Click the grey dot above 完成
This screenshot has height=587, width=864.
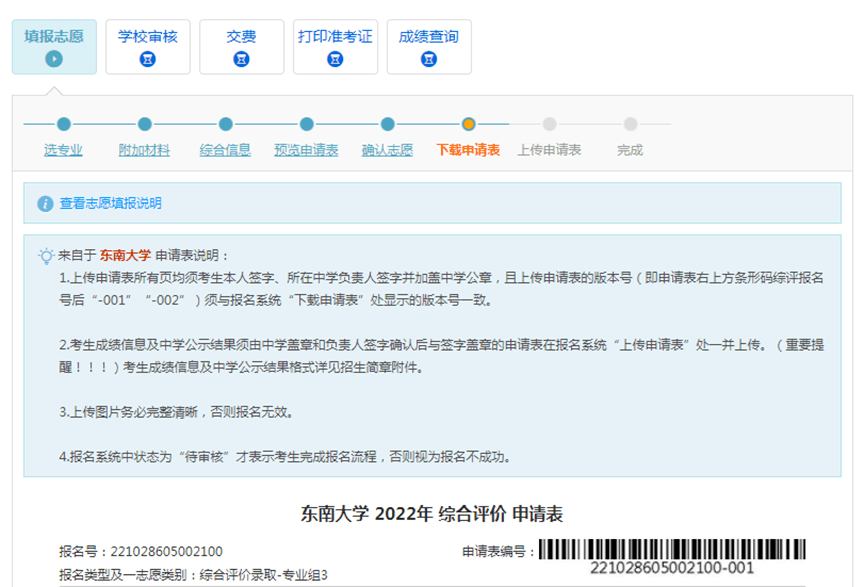click(x=630, y=124)
